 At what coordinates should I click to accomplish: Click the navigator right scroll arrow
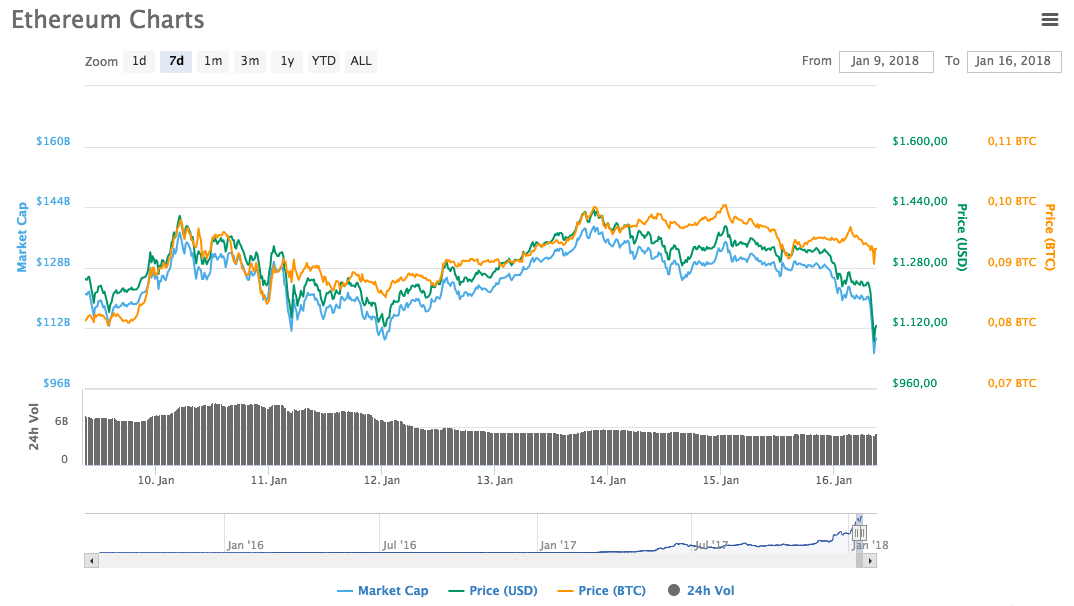point(870,561)
